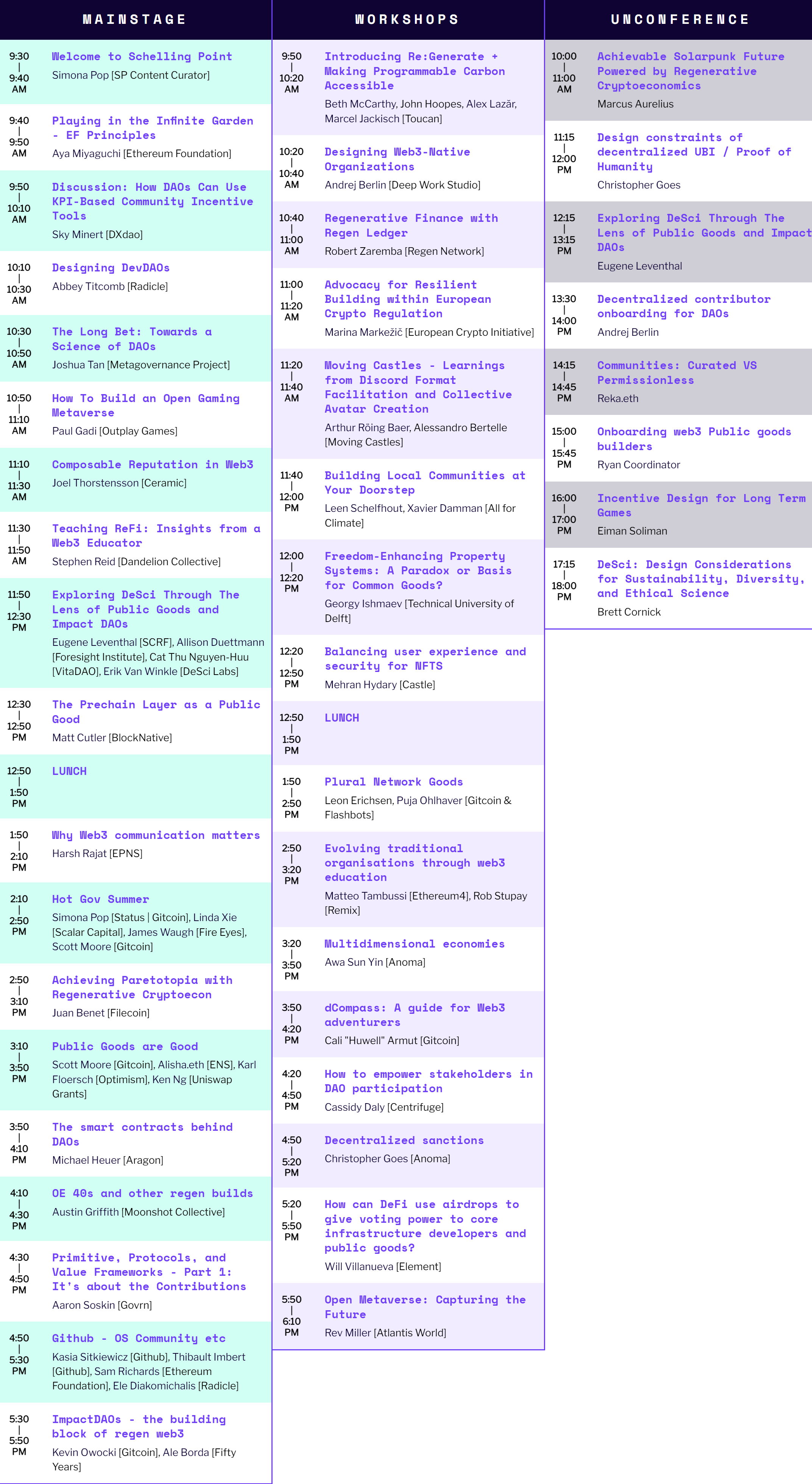This screenshot has height=1484, width=812.
Task: Open 'Decentralized sanctions' workshop
Action: coord(404,1140)
